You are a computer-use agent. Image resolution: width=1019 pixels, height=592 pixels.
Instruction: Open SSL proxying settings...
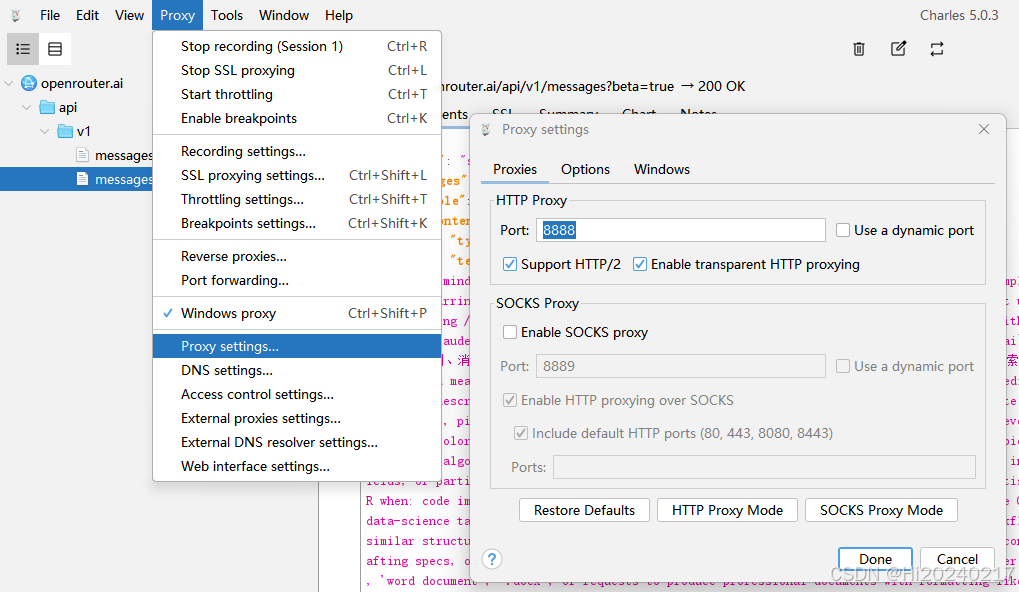point(297,175)
